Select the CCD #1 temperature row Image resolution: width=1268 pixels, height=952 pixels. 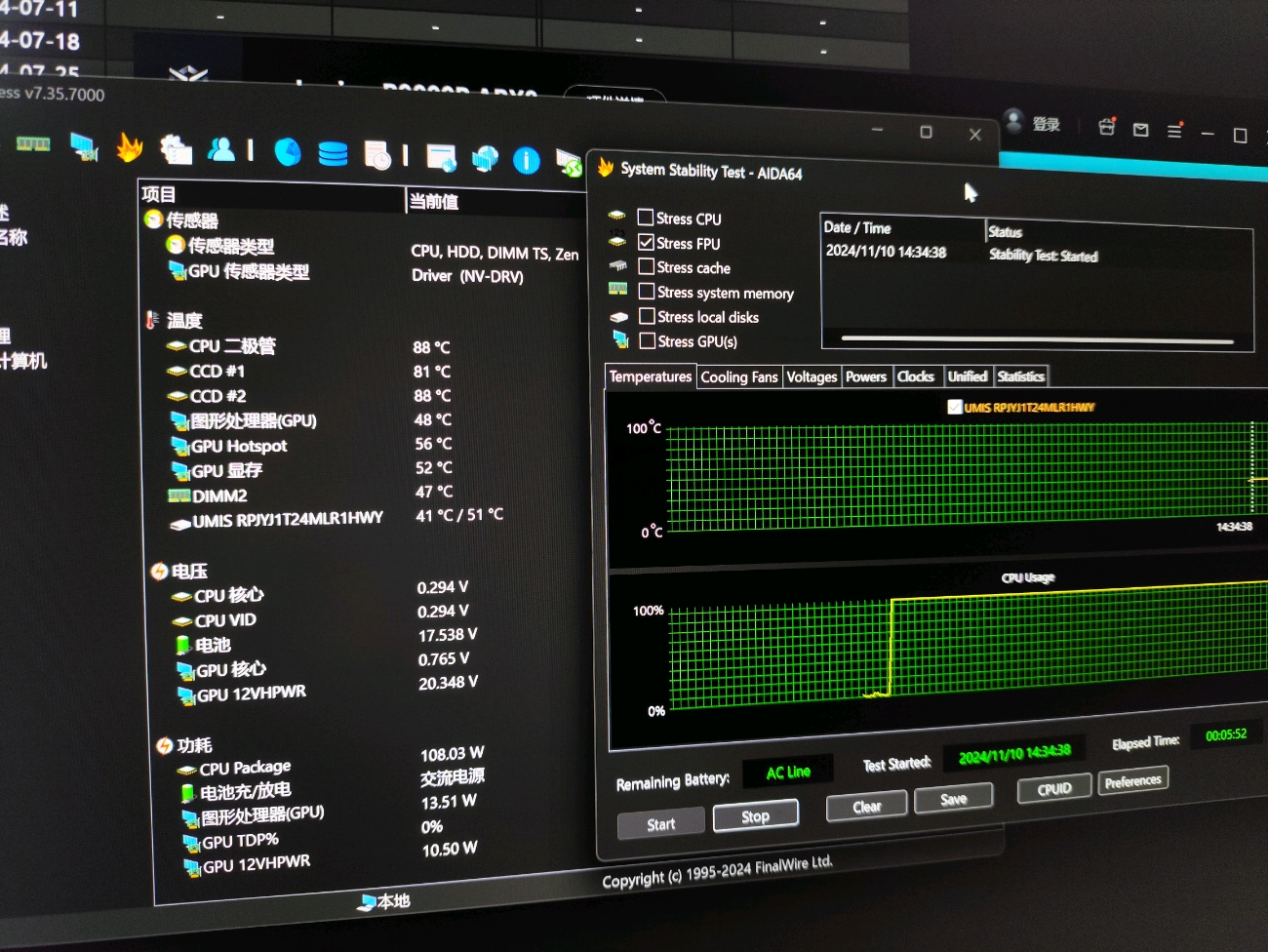click(310, 372)
